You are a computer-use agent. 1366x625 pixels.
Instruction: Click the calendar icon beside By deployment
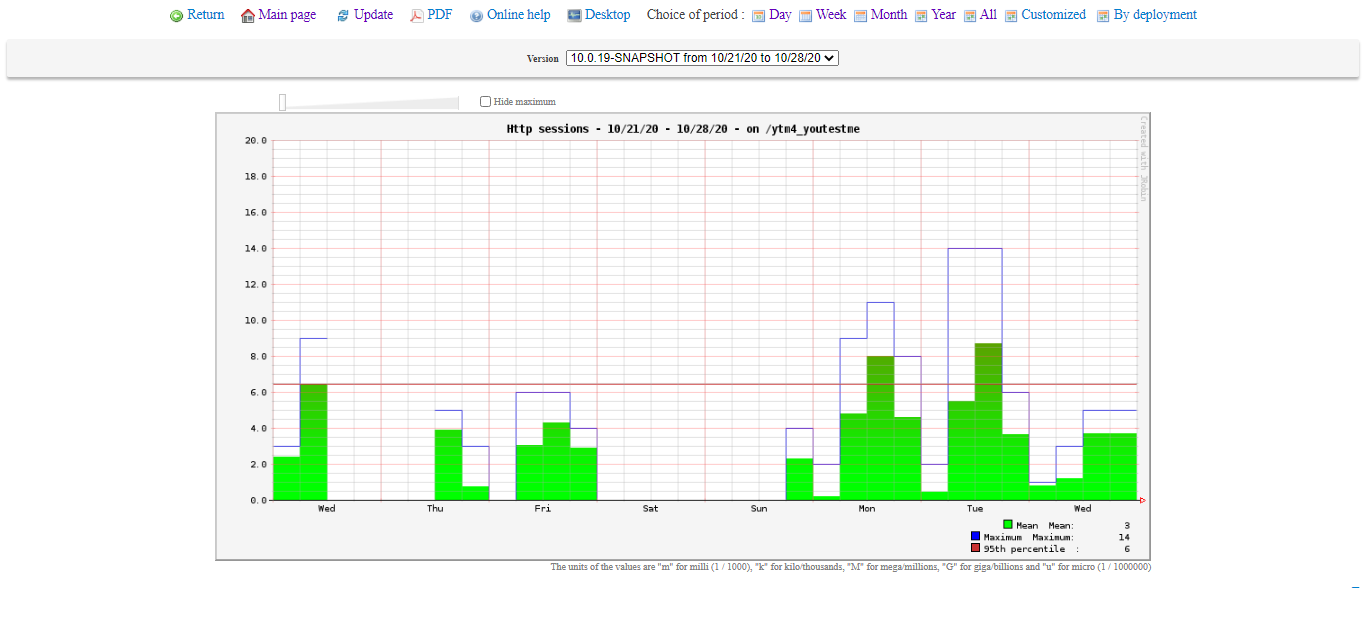(x=1103, y=16)
